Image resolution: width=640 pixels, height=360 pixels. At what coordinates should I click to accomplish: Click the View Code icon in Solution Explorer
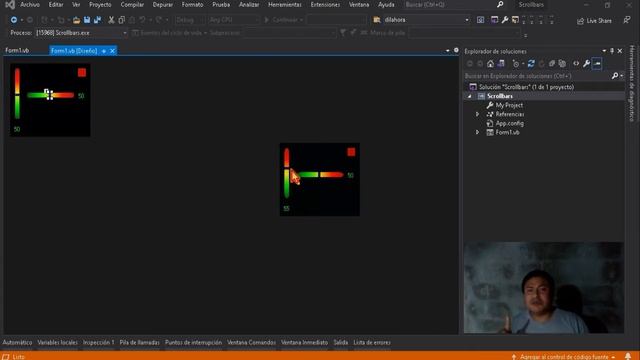[576, 64]
